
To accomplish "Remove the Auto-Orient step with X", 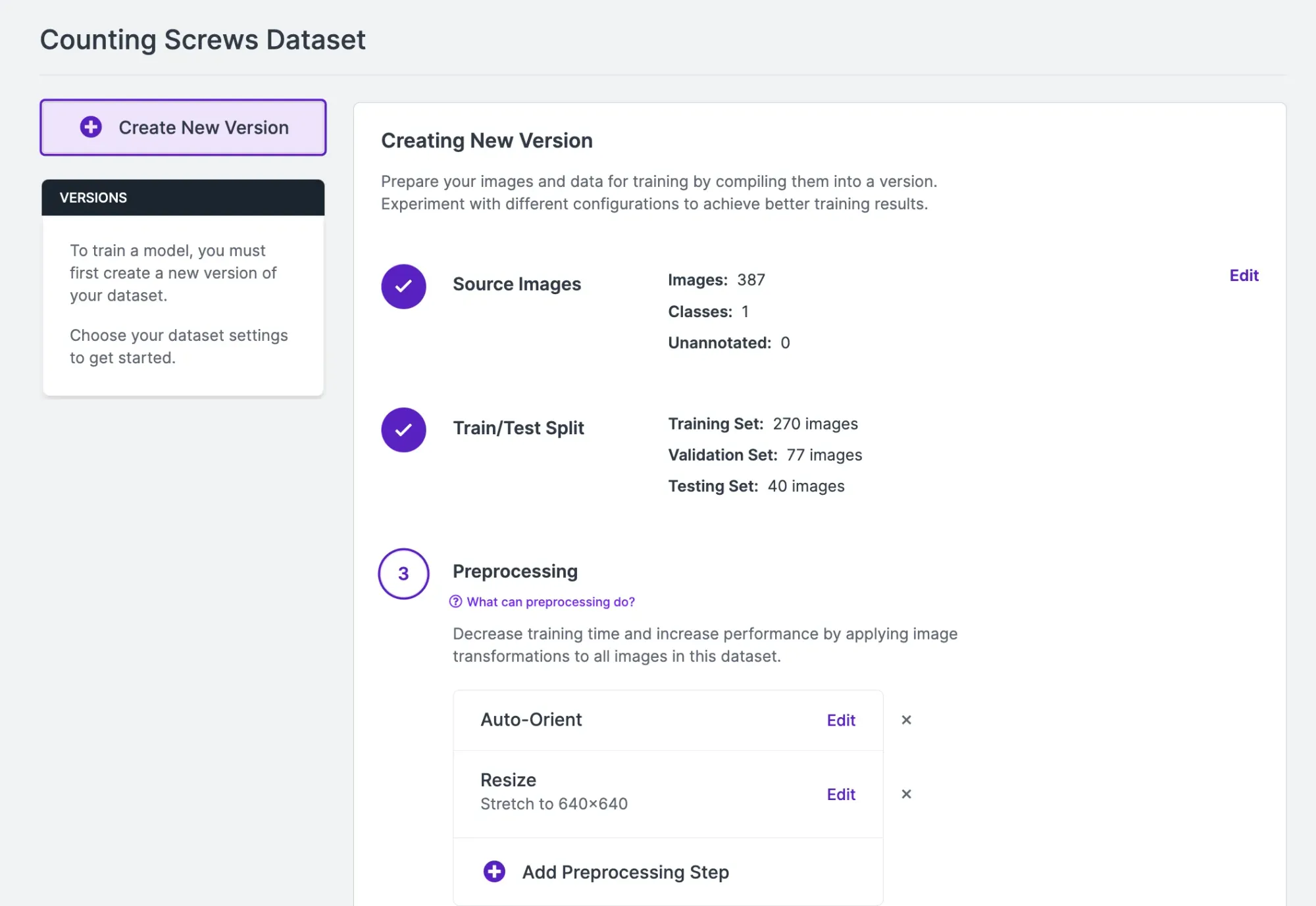I will pyautogui.click(x=906, y=720).
